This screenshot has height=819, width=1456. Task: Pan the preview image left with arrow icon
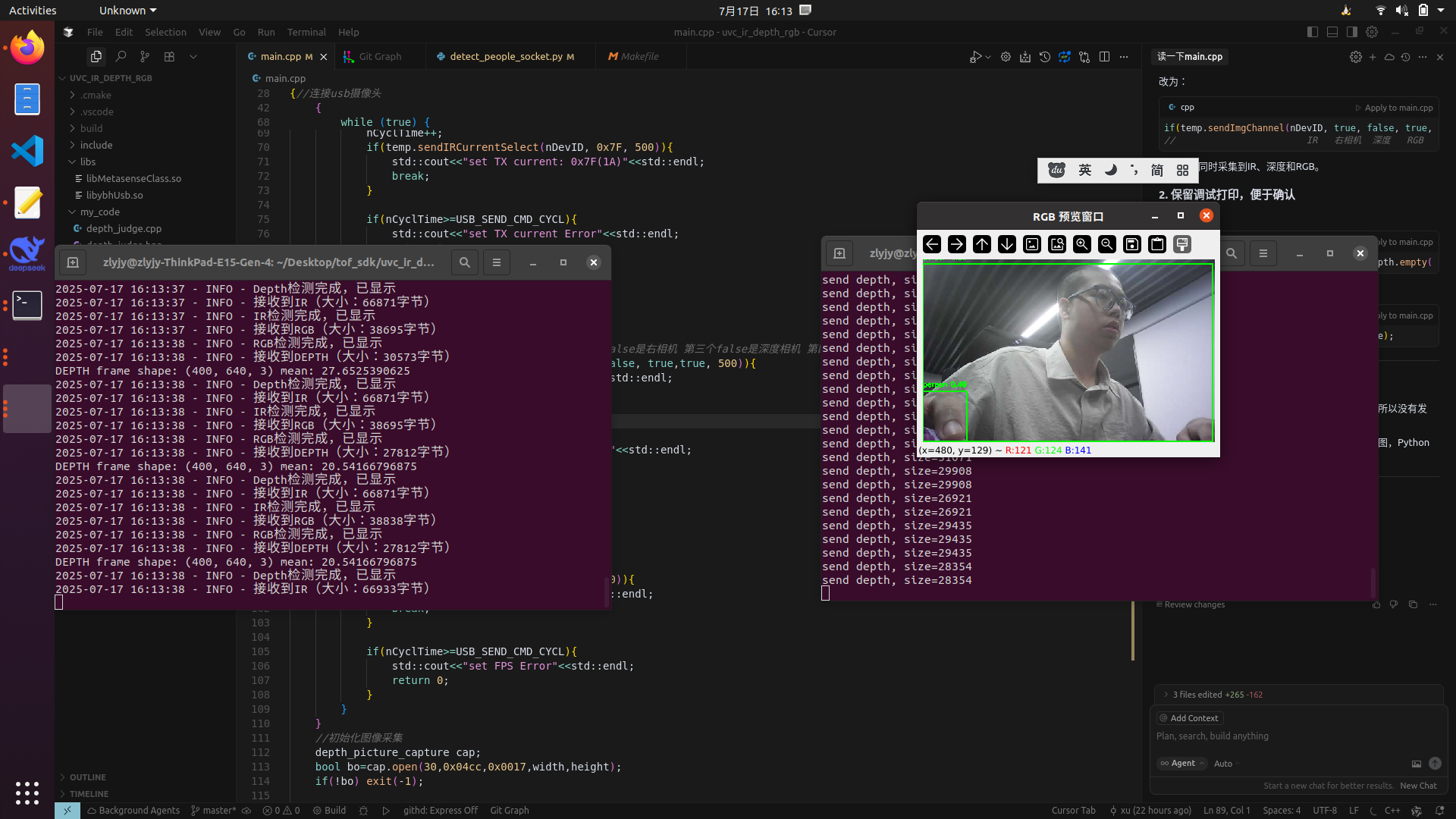[x=933, y=244]
